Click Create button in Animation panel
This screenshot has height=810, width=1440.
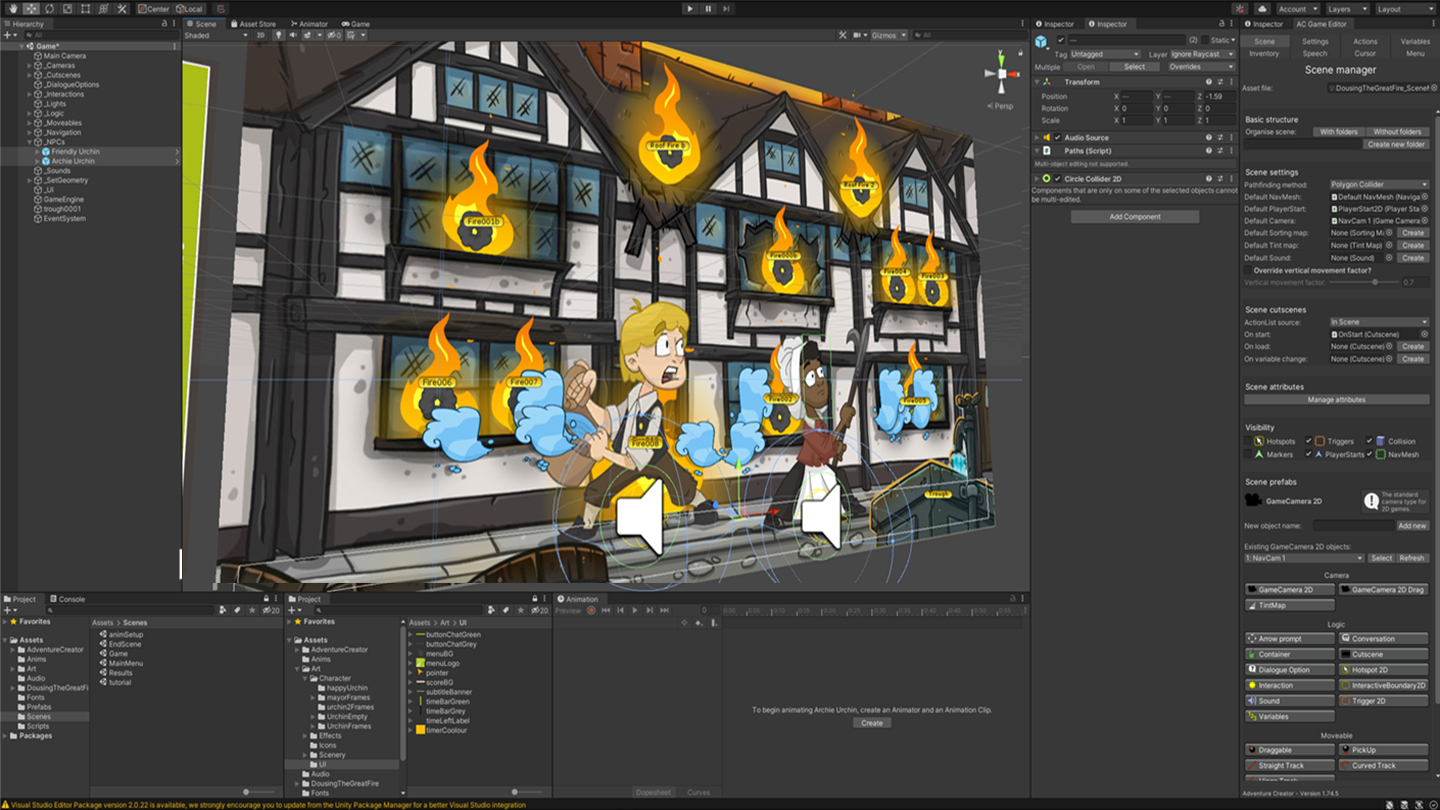pyautogui.click(x=872, y=723)
